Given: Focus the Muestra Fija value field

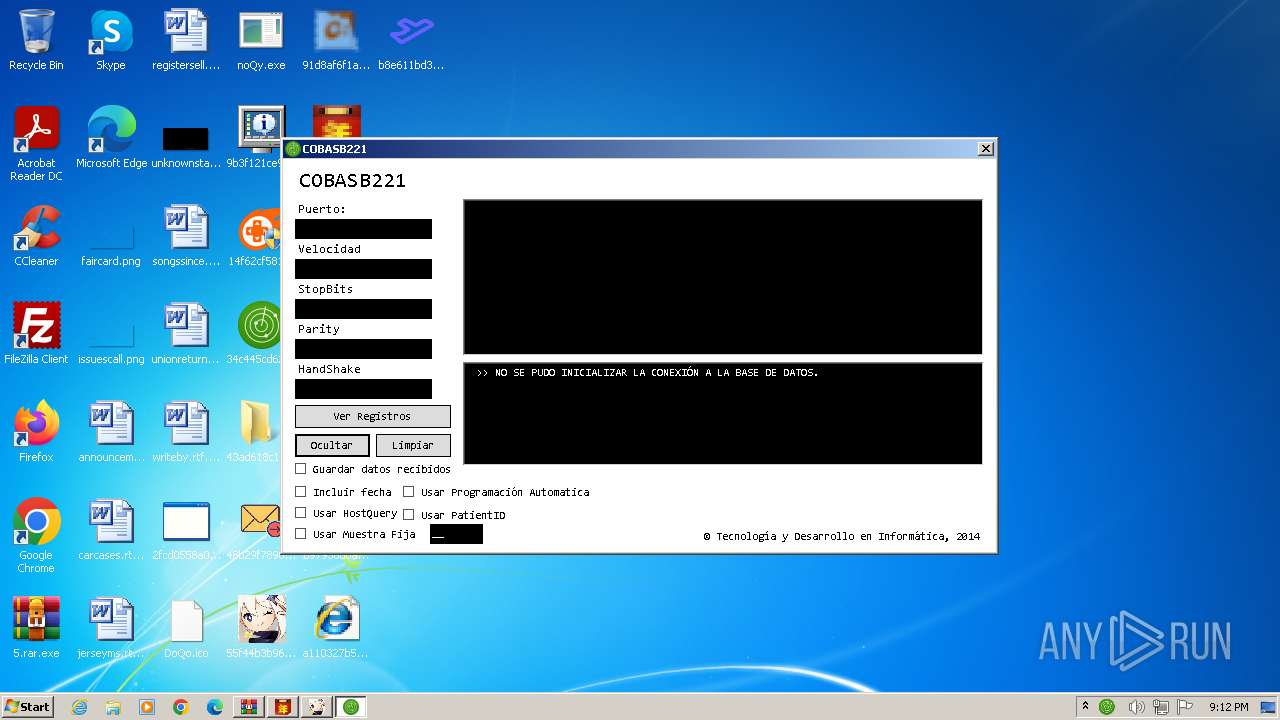Looking at the screenshot, I should click(456, 534).
